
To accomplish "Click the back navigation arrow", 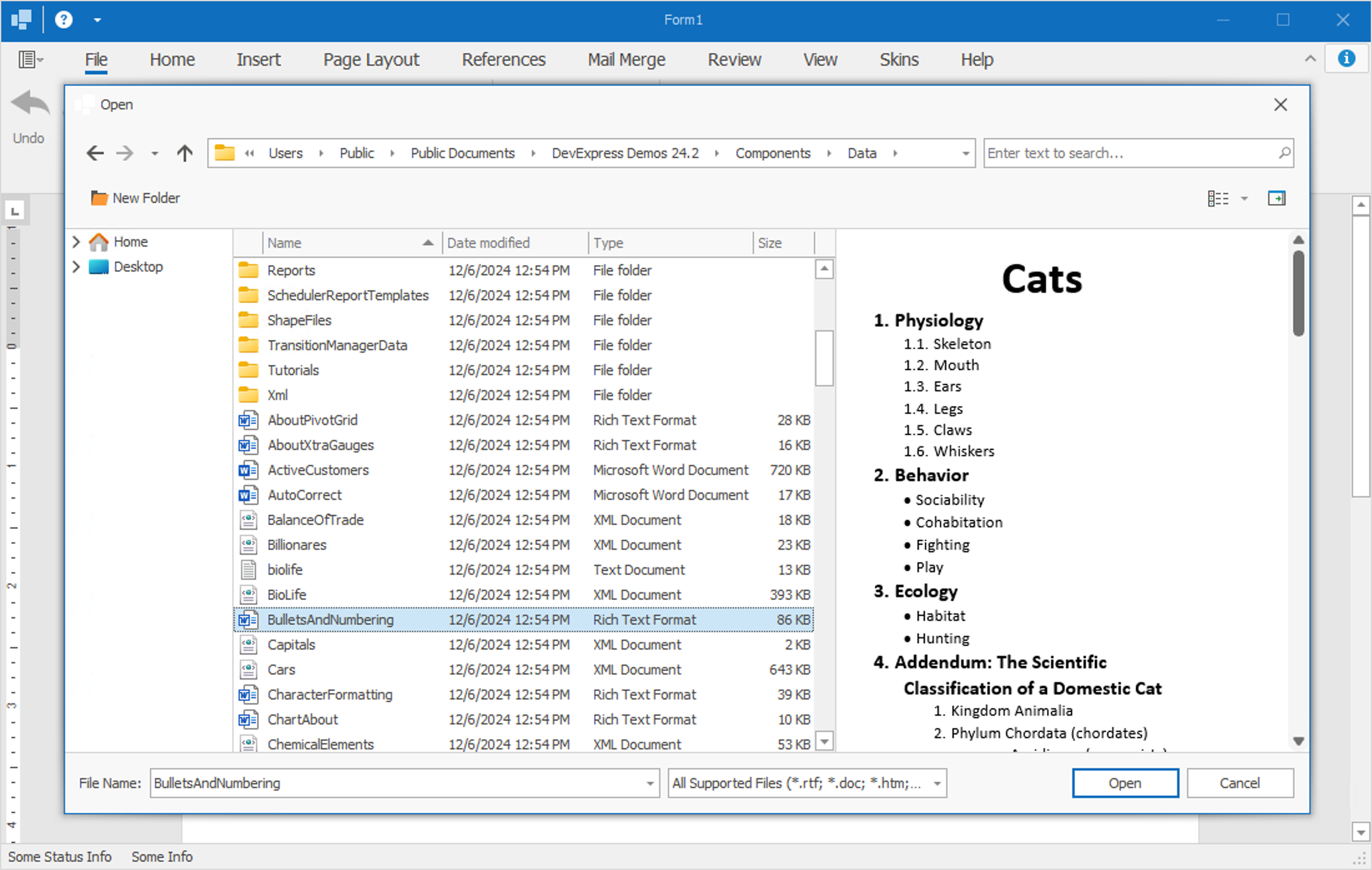I will point(95,153).
